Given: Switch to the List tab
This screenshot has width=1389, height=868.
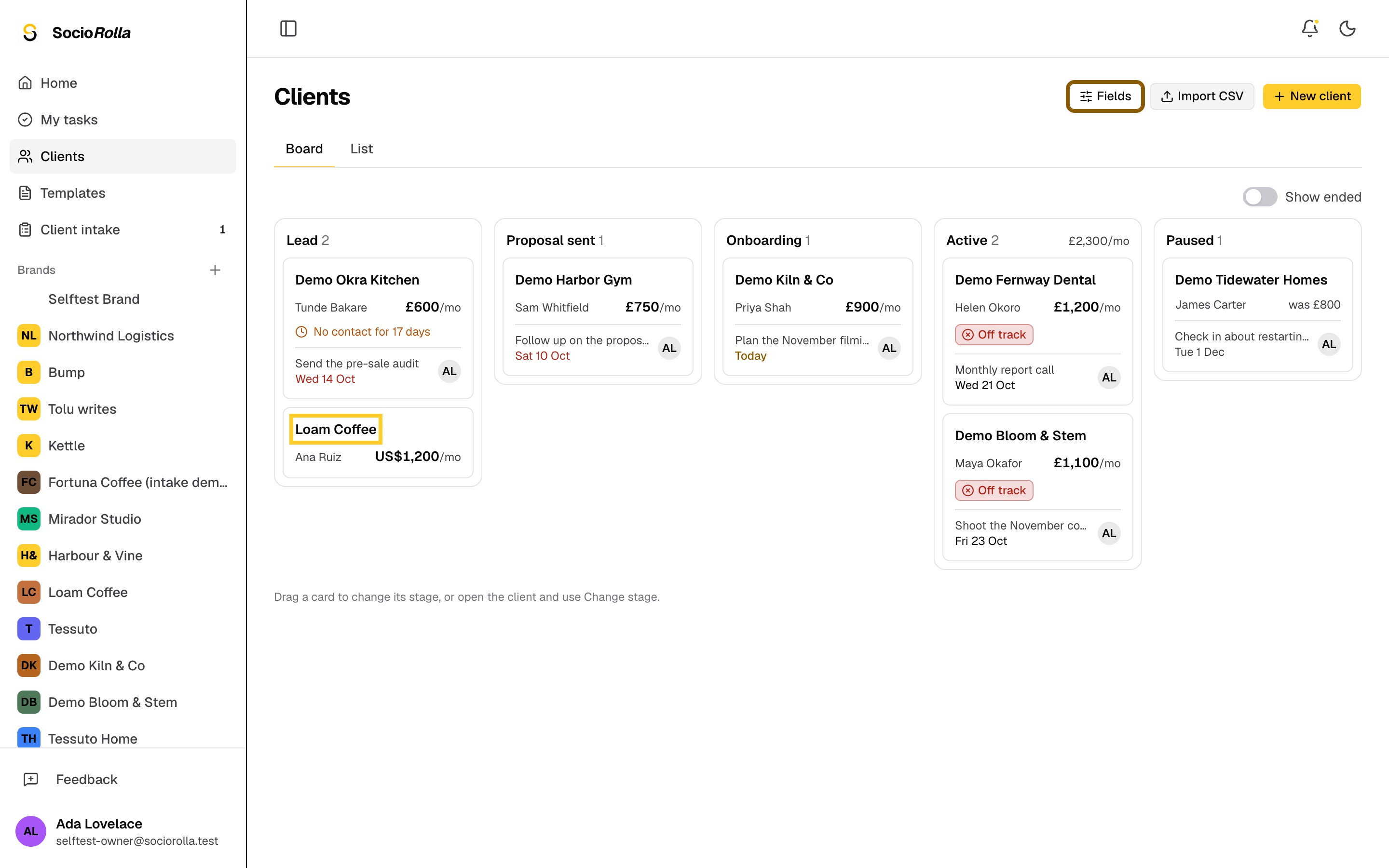Looking at the screenshot, I should point(361,149).
